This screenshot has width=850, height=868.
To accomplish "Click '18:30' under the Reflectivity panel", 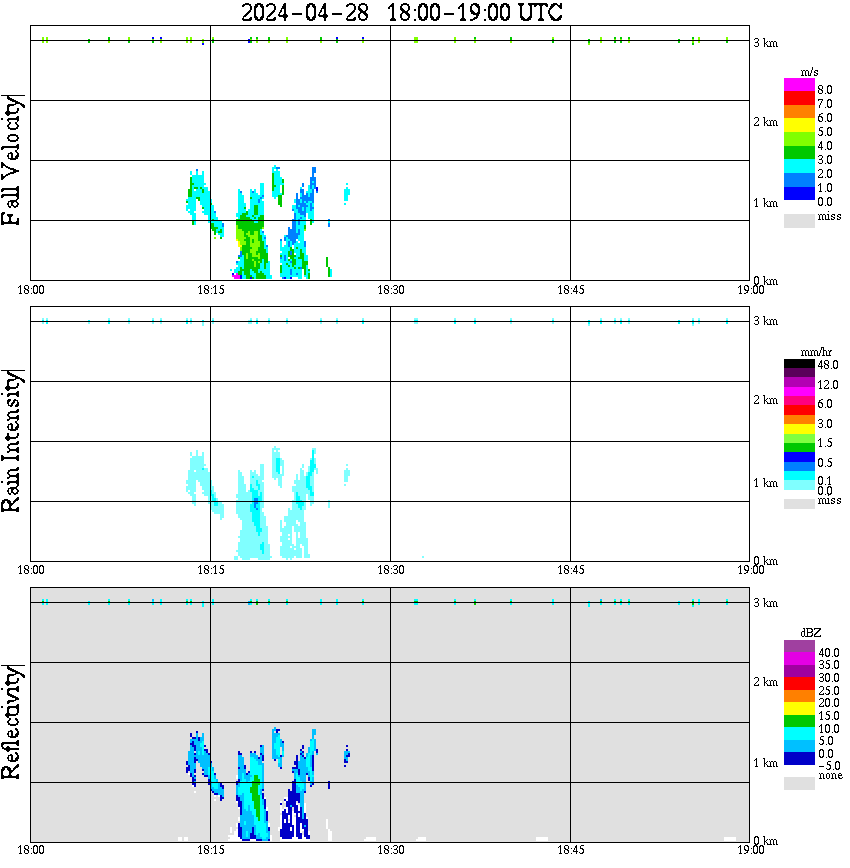I will coord(390,850).
